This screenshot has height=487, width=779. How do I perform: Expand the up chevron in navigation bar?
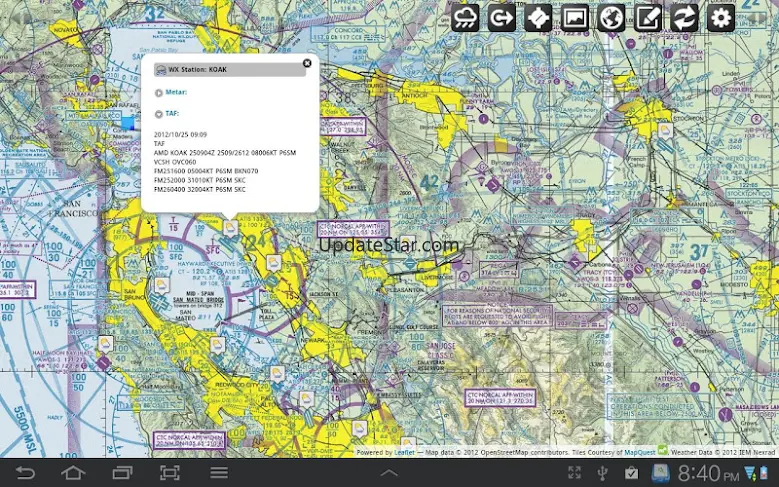(x=389, y=473)
